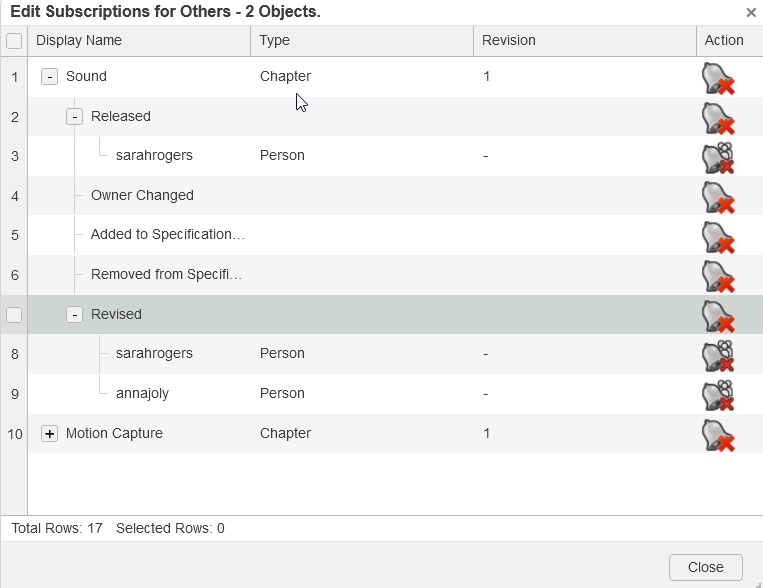Toggle the select-all checkbox in header
Screen dimensions: 763x588
coord(14,41)
